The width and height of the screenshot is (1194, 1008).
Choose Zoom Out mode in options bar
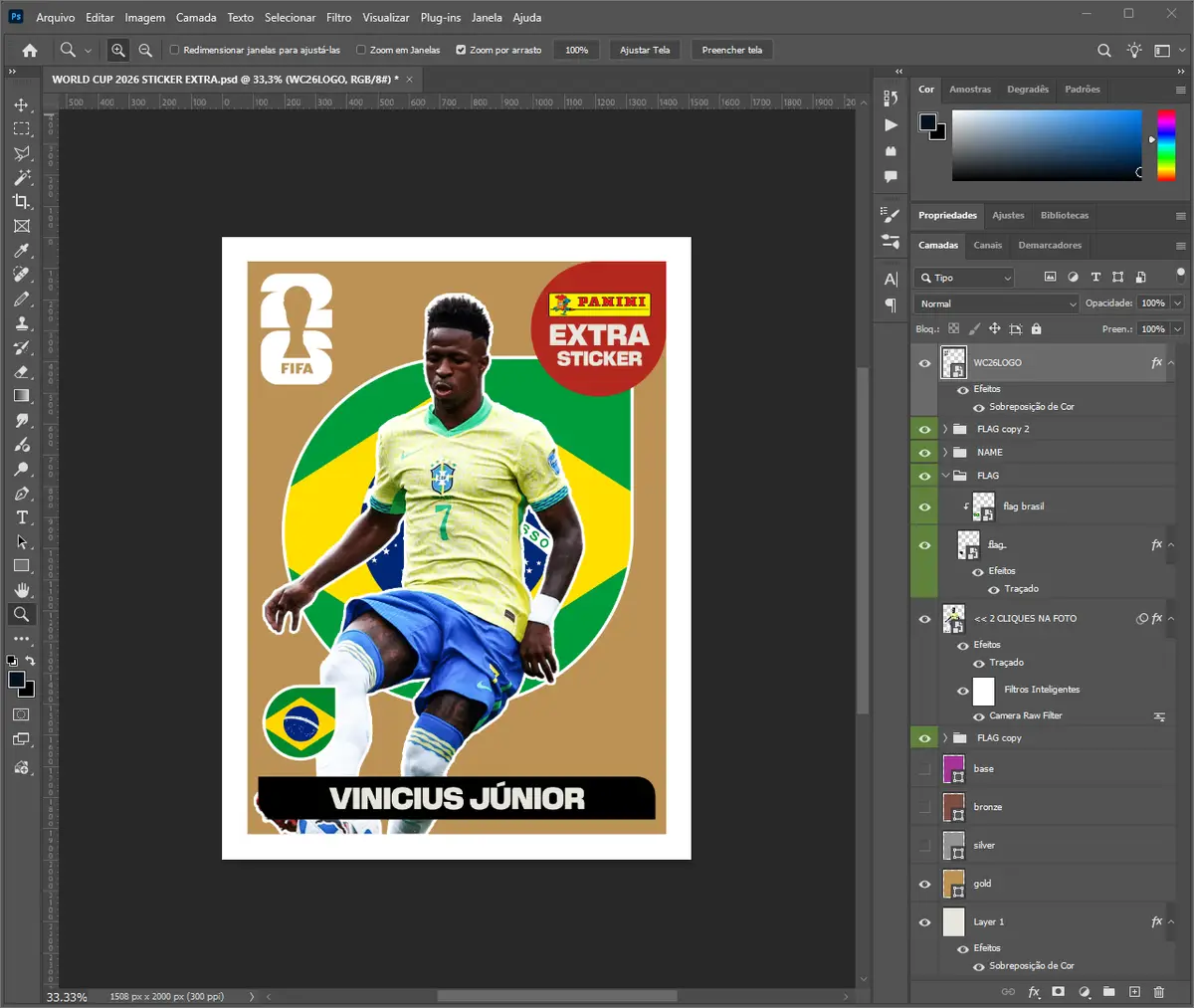coord(145,50)
